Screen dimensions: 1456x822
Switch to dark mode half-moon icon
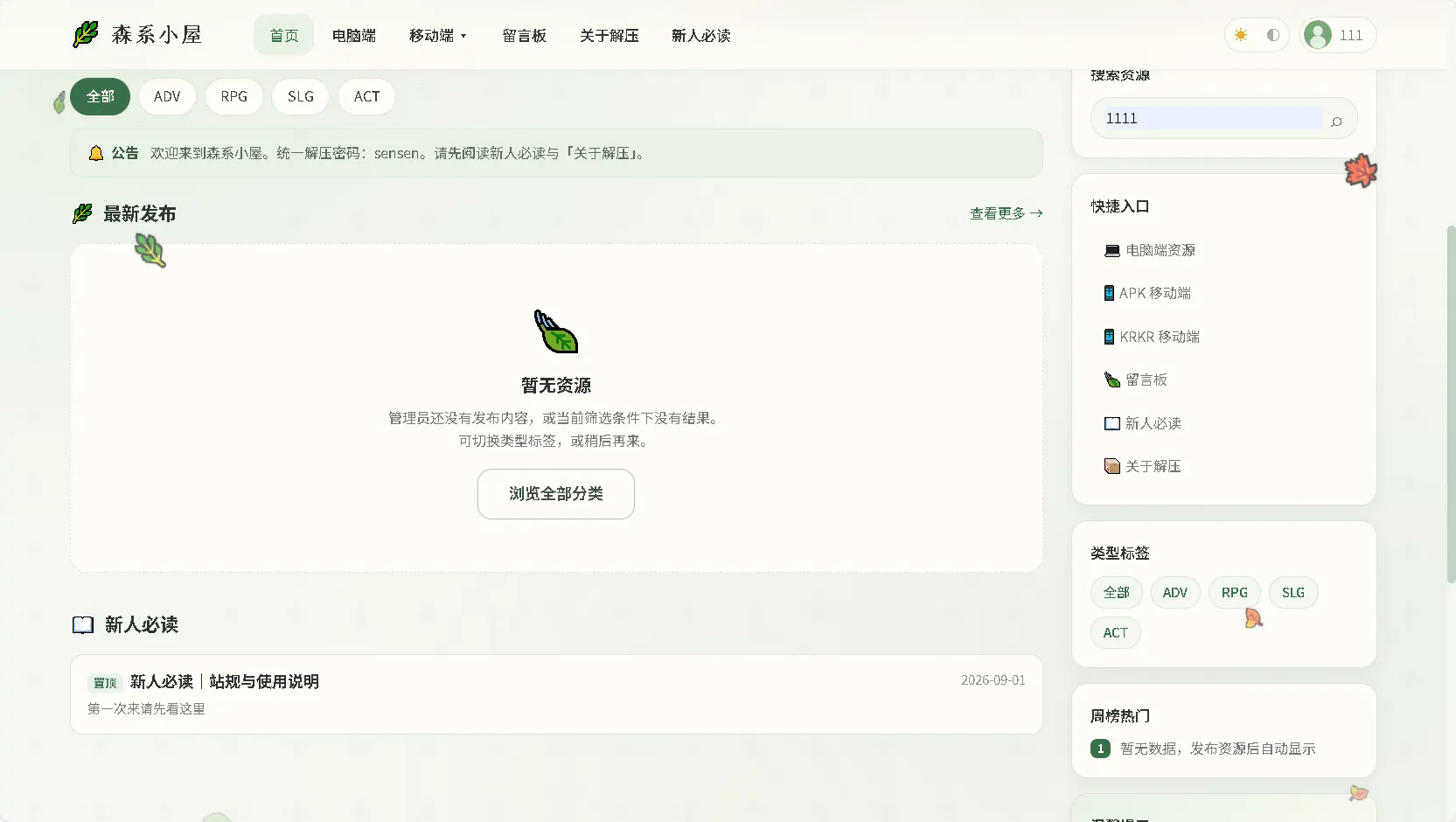pyautogui.click(x=1273, y=35)
